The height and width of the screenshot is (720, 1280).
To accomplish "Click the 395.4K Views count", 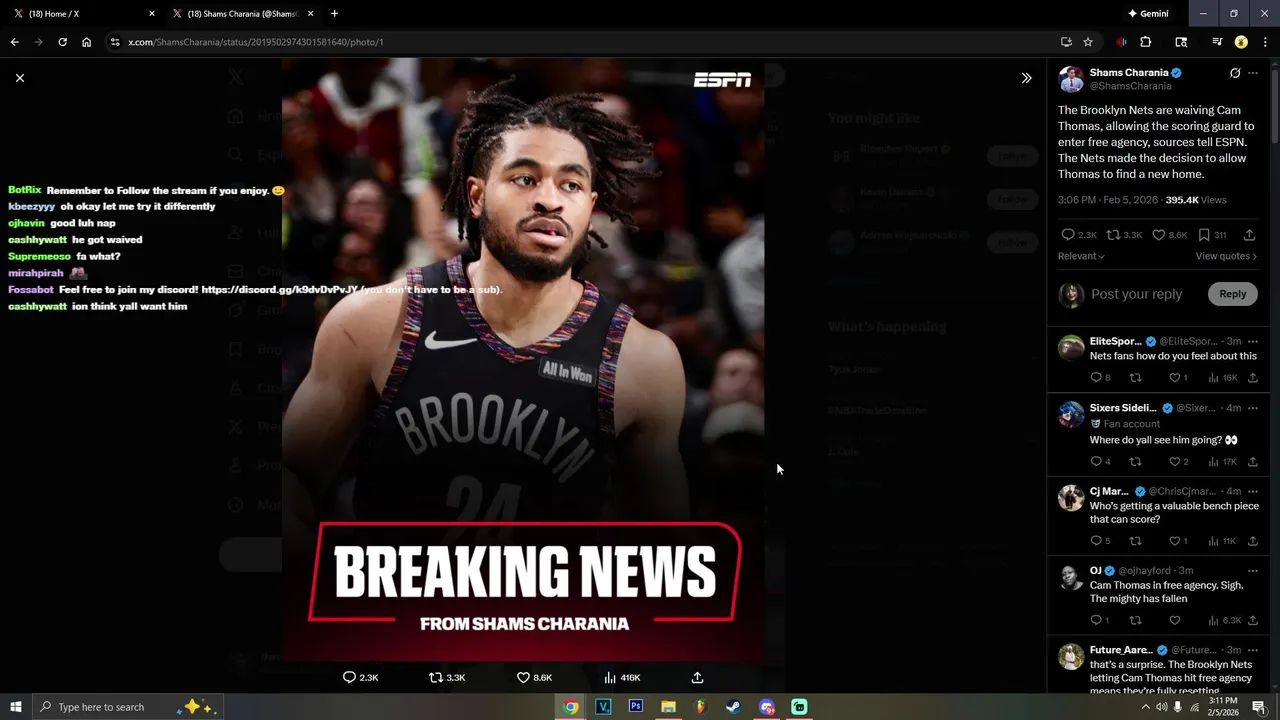I will (1195, 200).
